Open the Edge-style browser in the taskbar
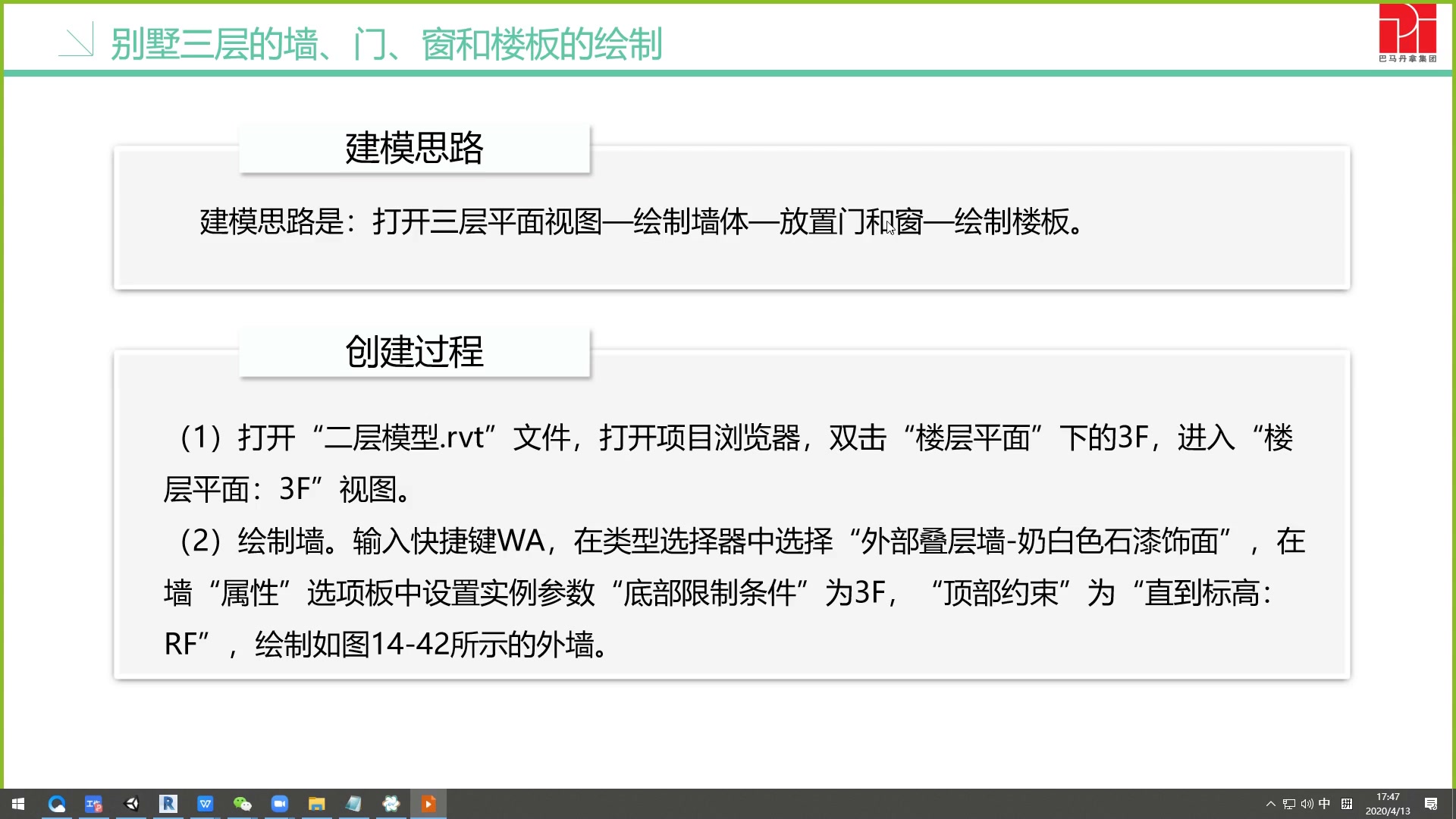This screenshot has height=819, width=1456. pyautogui.click(x=57, y=804)
